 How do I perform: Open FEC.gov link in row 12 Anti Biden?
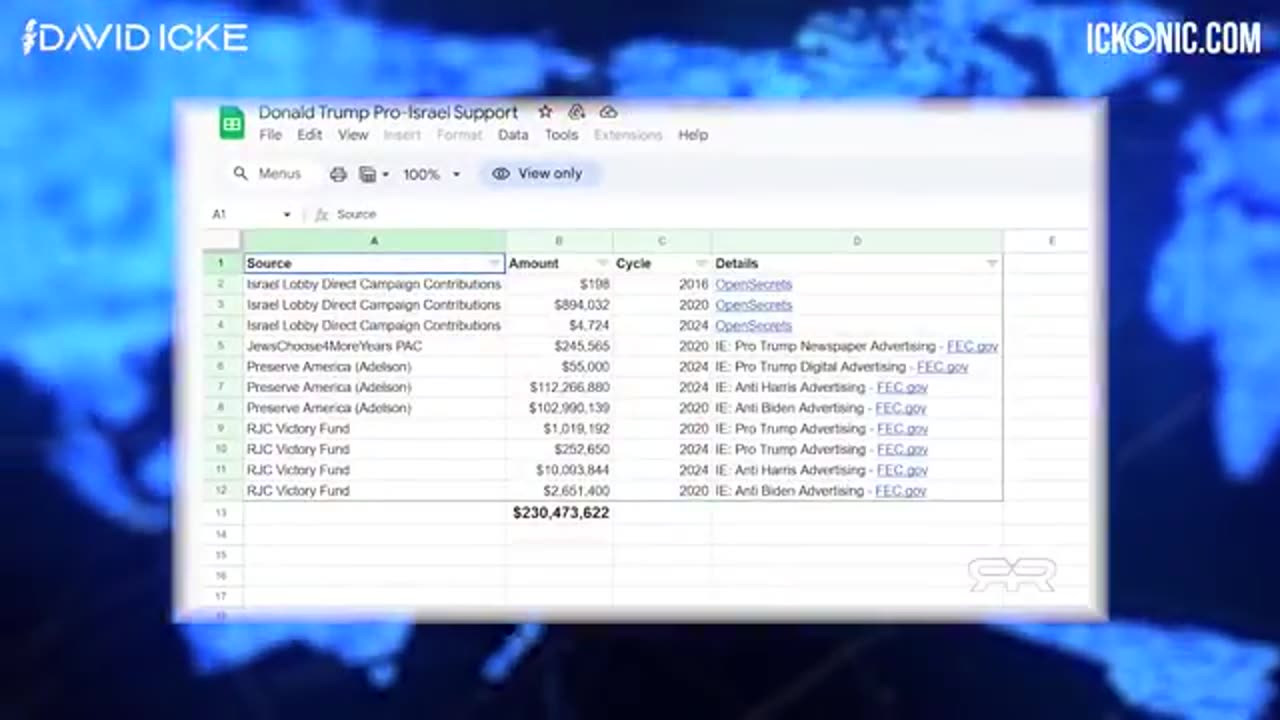tap(901, 491)
